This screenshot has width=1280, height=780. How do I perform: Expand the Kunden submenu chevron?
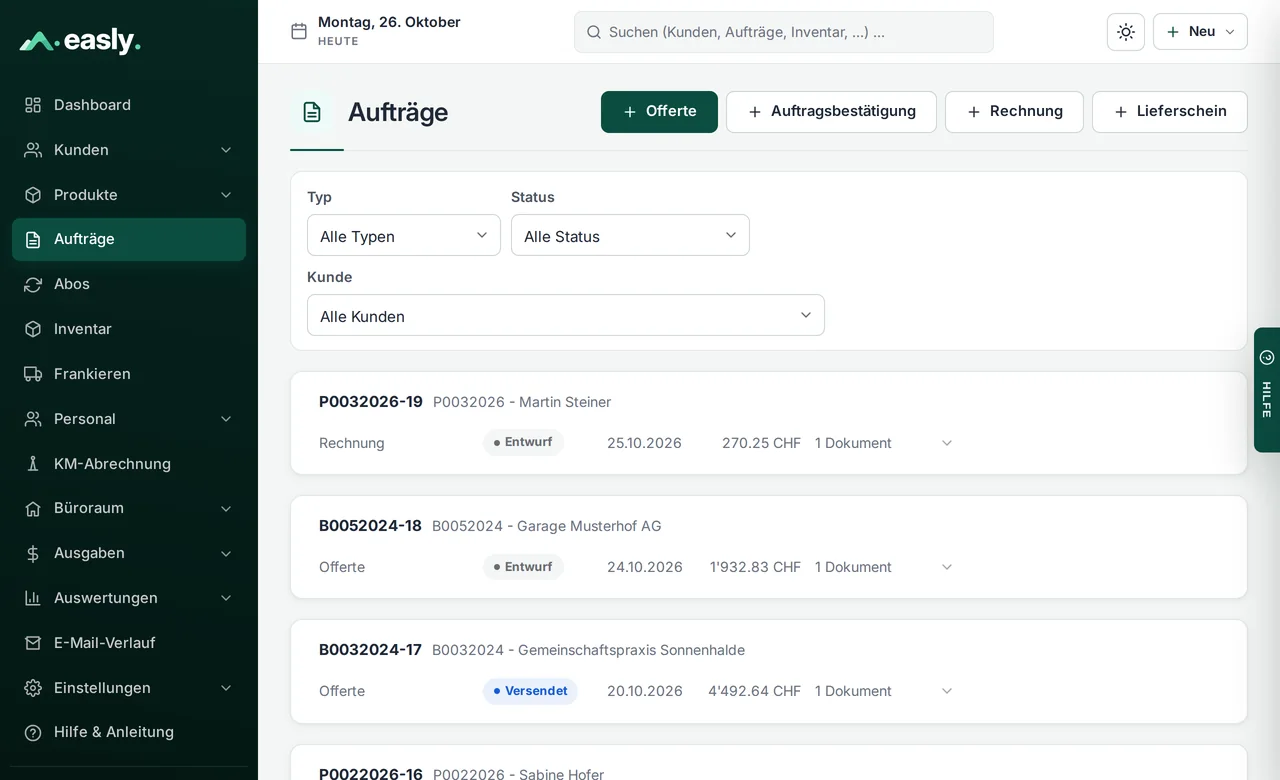[226, 150]
